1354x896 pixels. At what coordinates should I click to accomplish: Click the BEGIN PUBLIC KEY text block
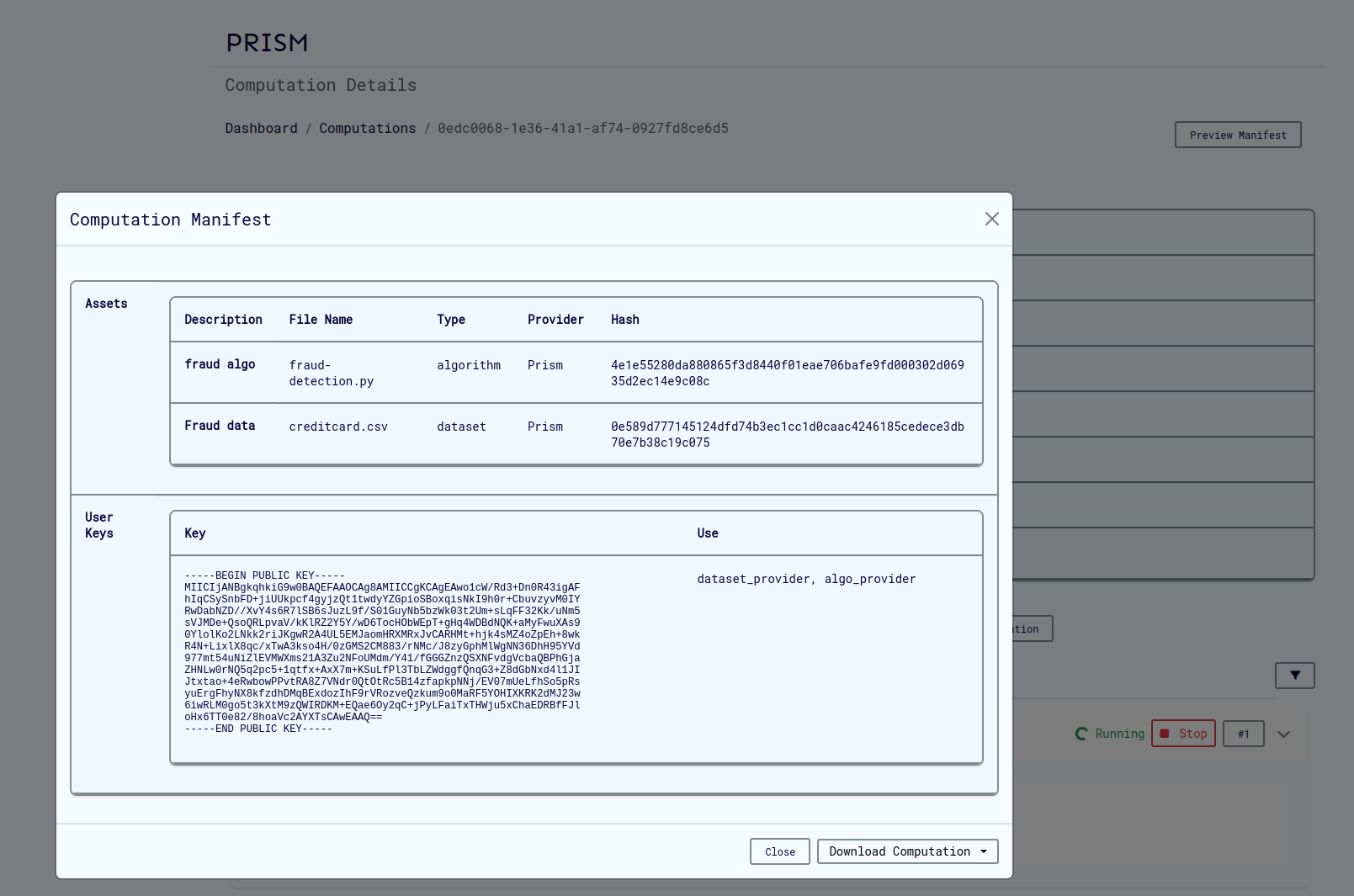tap(382, 652)
